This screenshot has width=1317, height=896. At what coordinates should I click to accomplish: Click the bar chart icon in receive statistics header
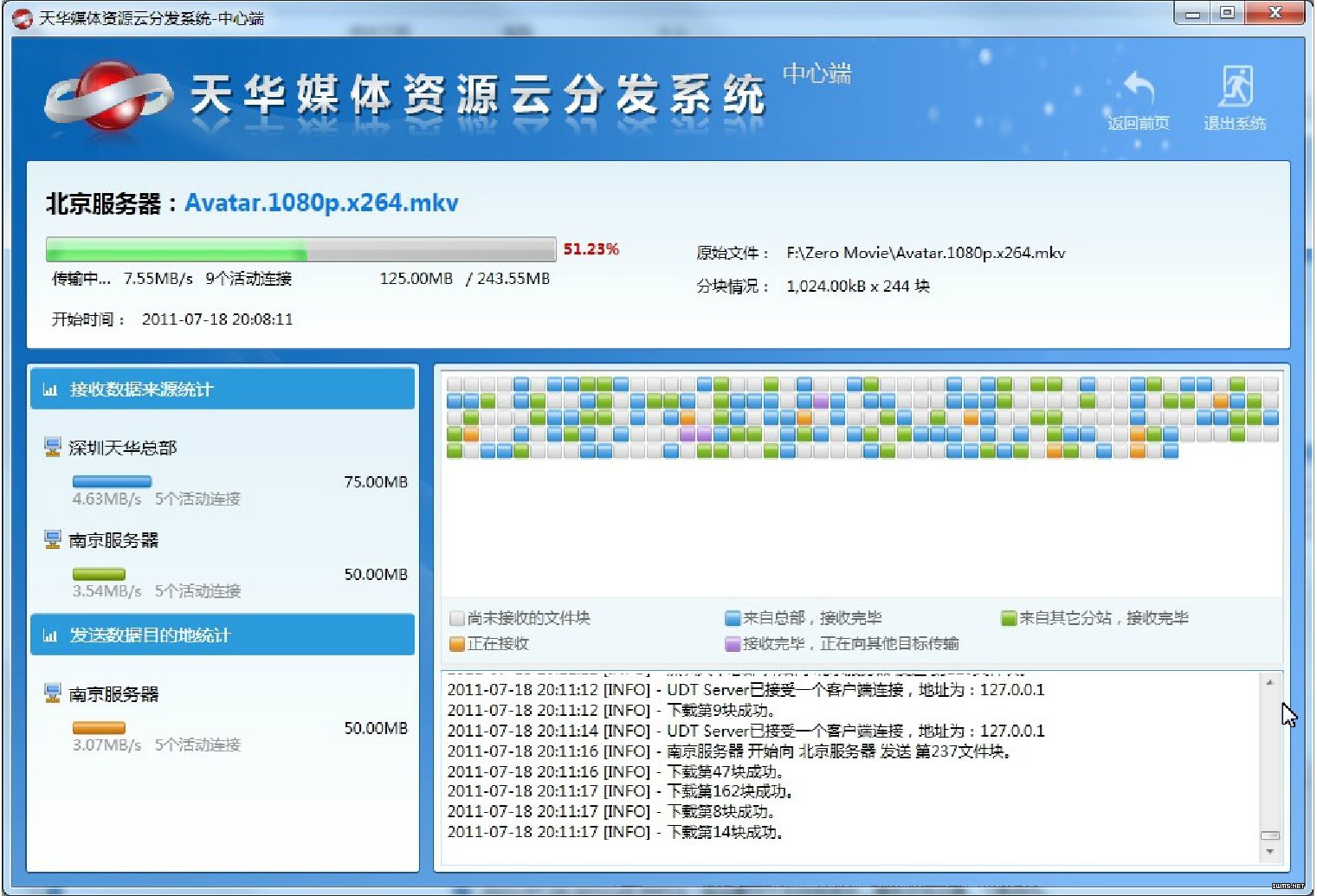pos(50,390)
